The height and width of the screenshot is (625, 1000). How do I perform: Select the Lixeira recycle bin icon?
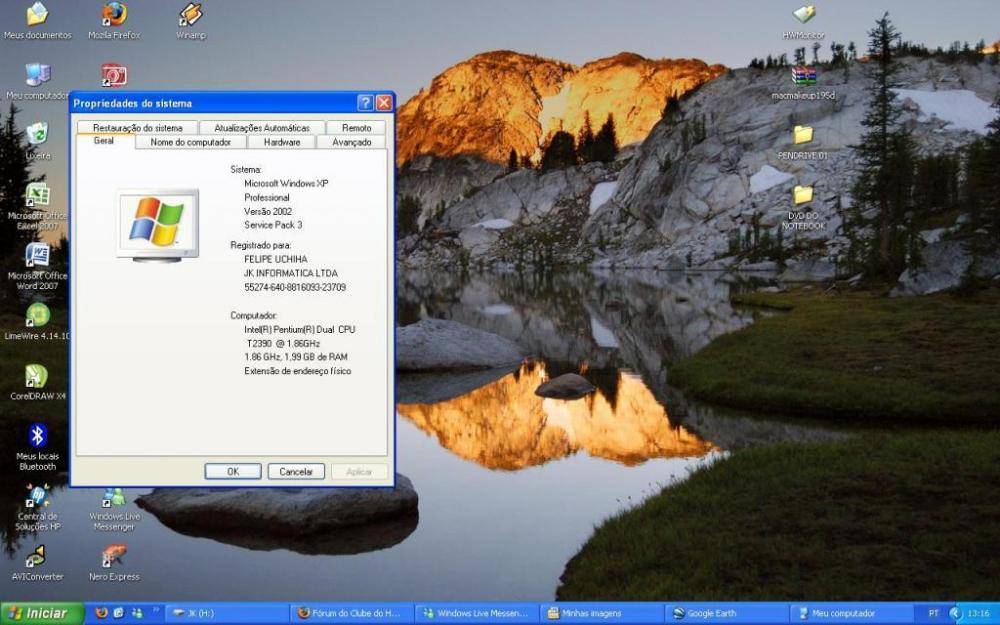[38, 141]
